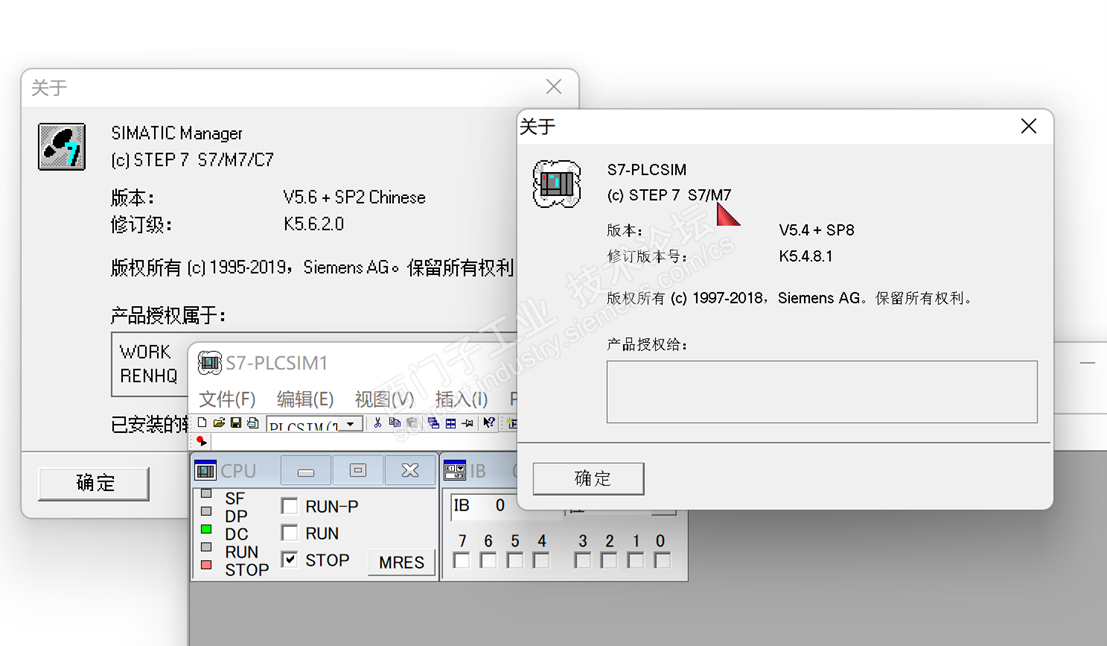
Task: Toggle input bit 7 checkbox in IB
Action: 462,560
